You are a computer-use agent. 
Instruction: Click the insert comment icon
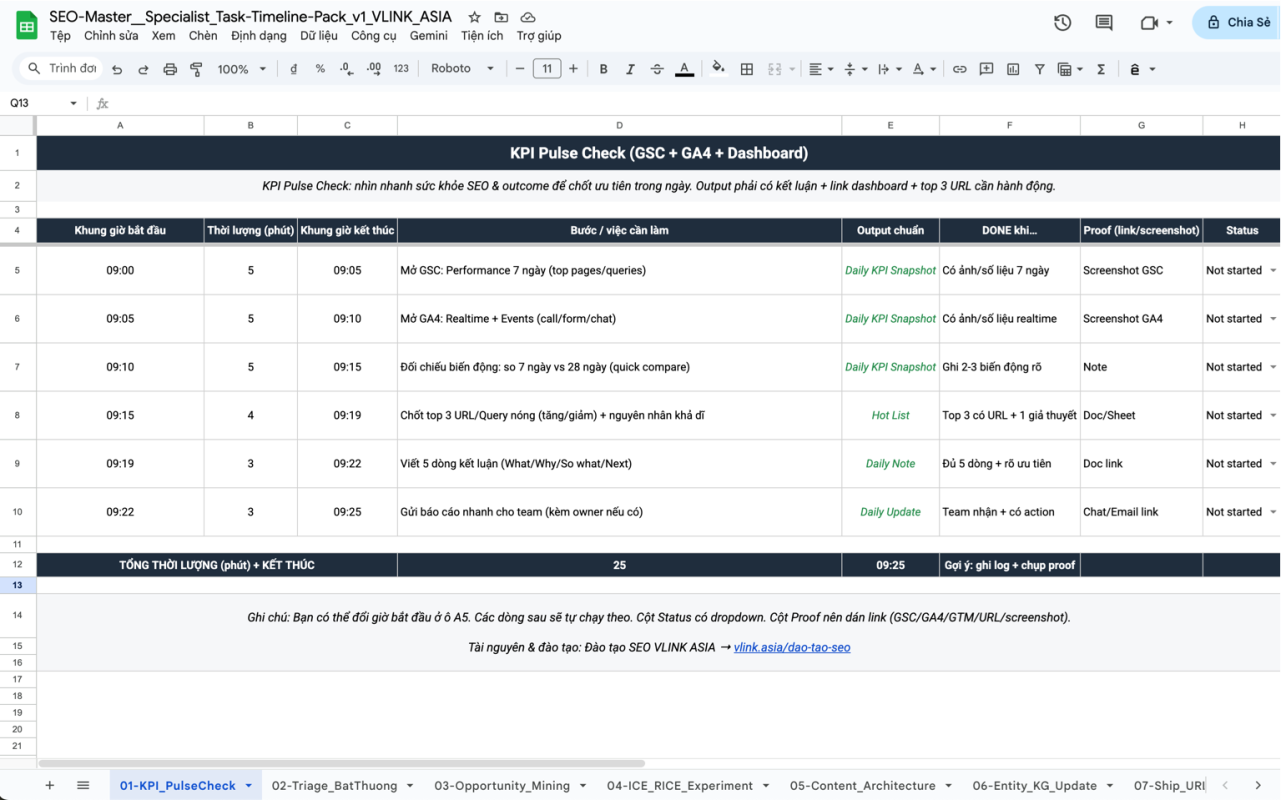(x=986, y=69)
